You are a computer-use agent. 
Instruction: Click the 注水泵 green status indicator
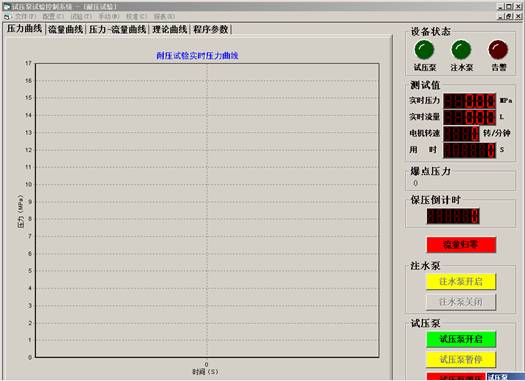tap(461, 50)
